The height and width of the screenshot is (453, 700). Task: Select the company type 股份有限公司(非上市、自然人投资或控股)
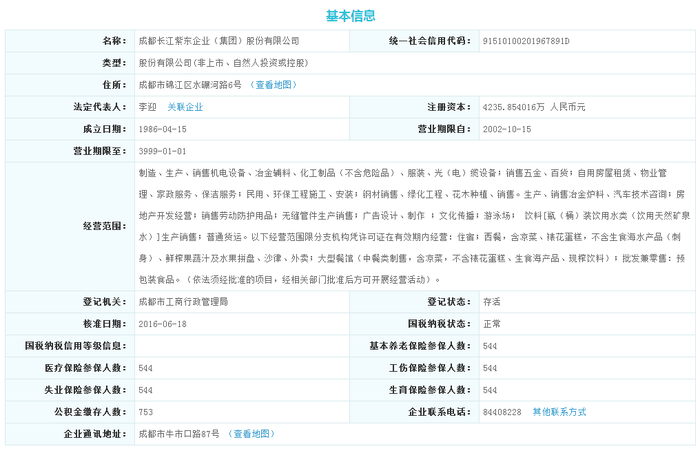223,63
